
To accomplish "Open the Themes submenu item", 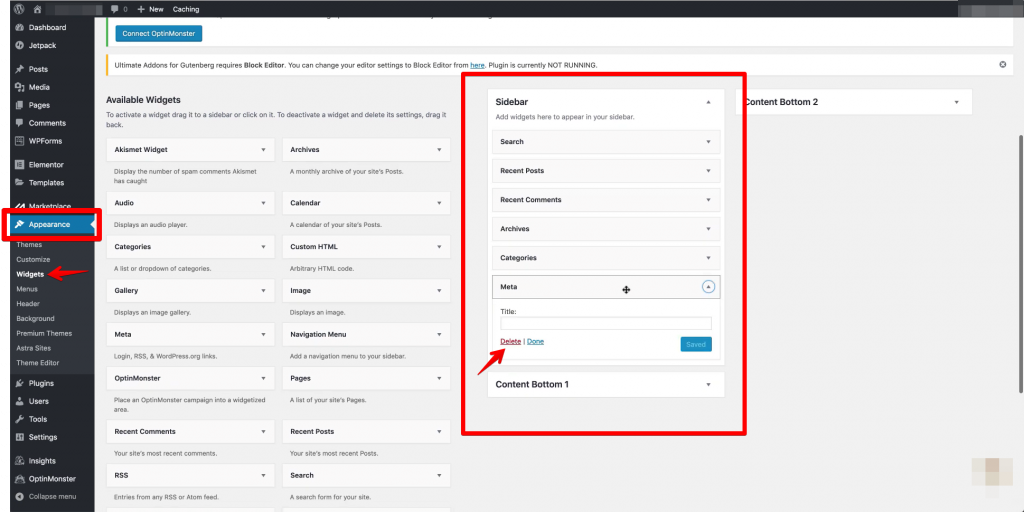I will point(29,245).
